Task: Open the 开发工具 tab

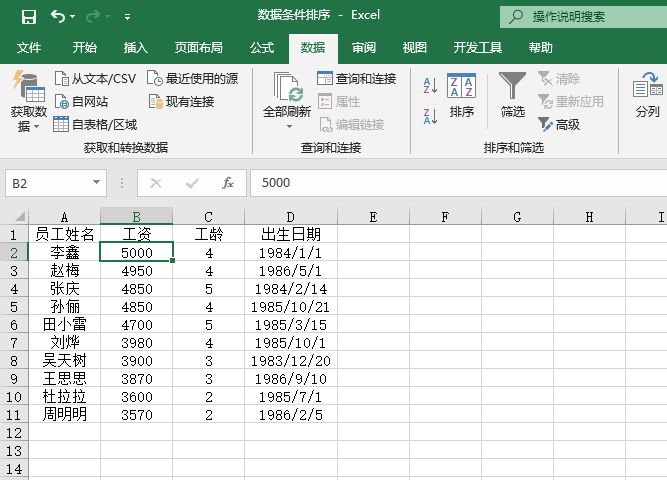Action: [477, 48]
